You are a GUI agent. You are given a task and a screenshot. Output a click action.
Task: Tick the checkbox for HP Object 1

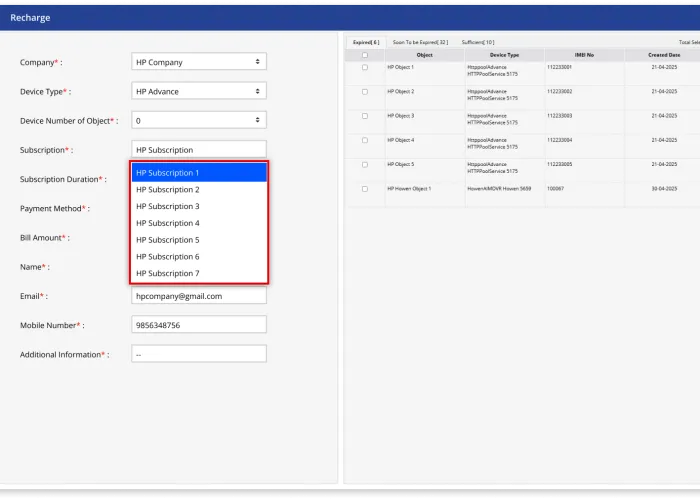click(365, 67)
